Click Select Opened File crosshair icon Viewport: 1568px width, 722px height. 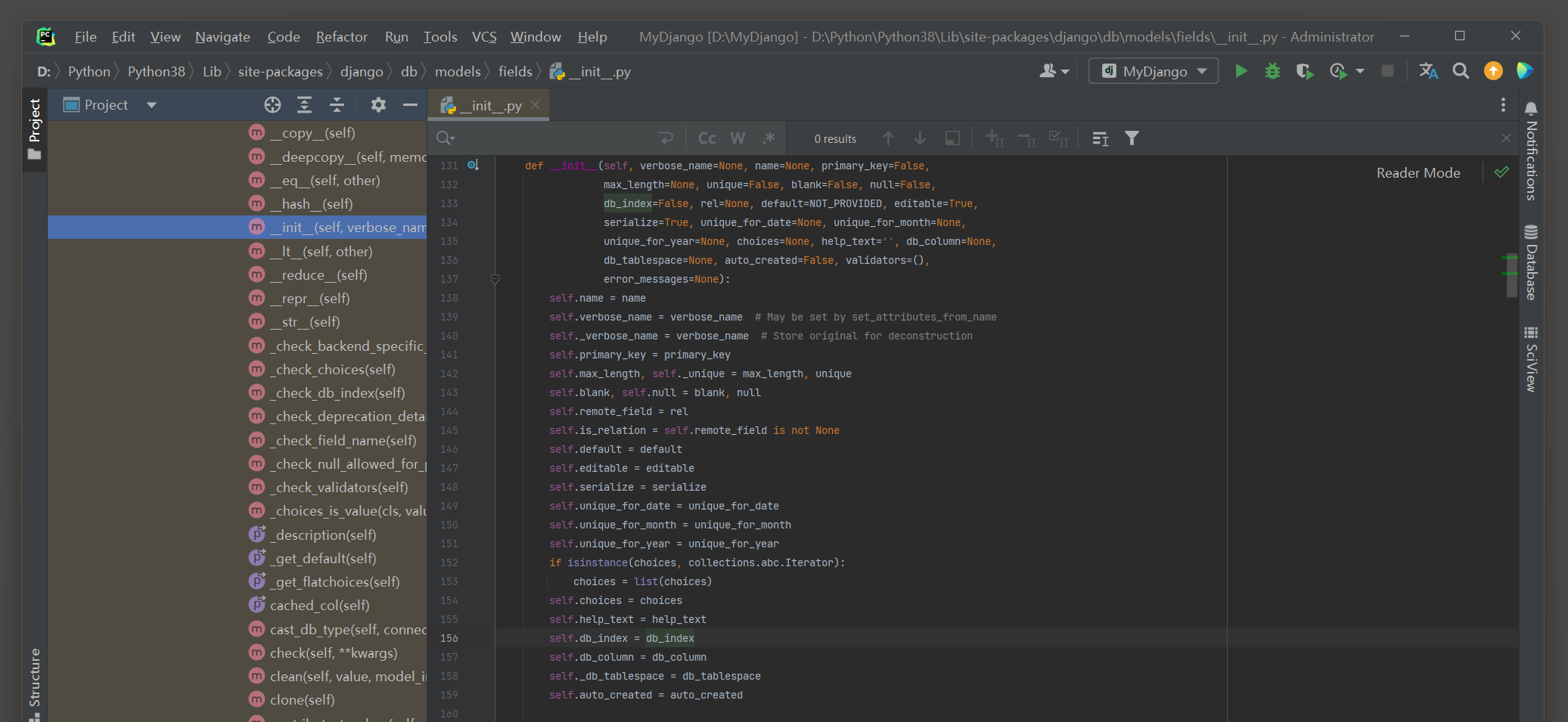point(272,105)
